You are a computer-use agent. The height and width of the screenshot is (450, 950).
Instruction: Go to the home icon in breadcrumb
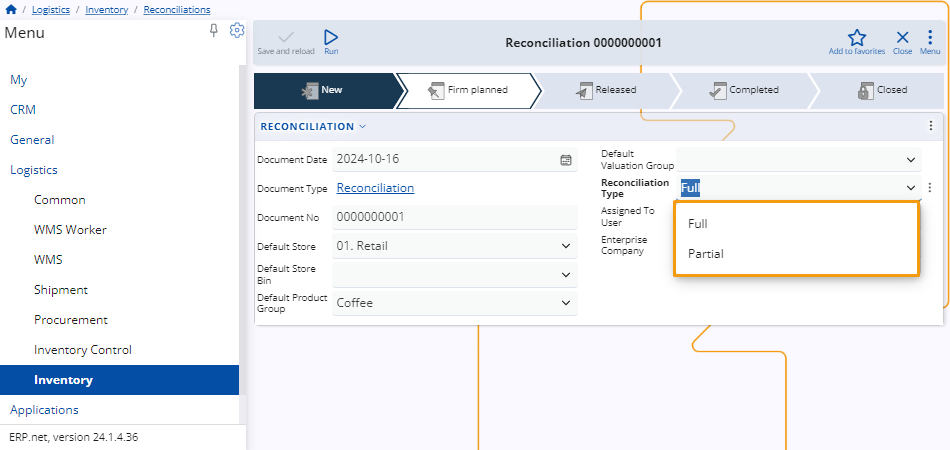(x=10, y=9)
